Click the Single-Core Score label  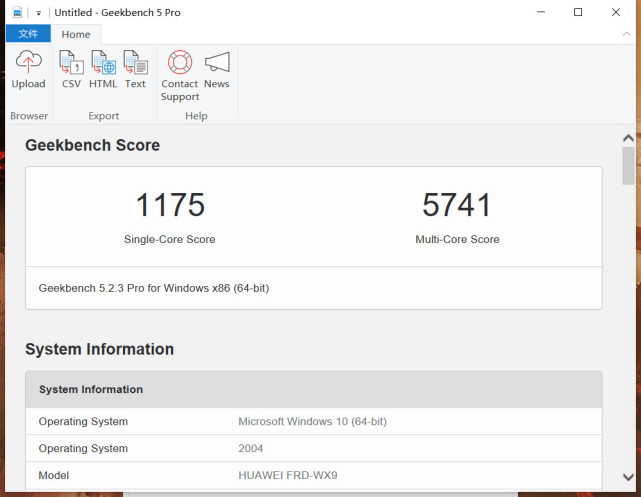tap(170, 239)
